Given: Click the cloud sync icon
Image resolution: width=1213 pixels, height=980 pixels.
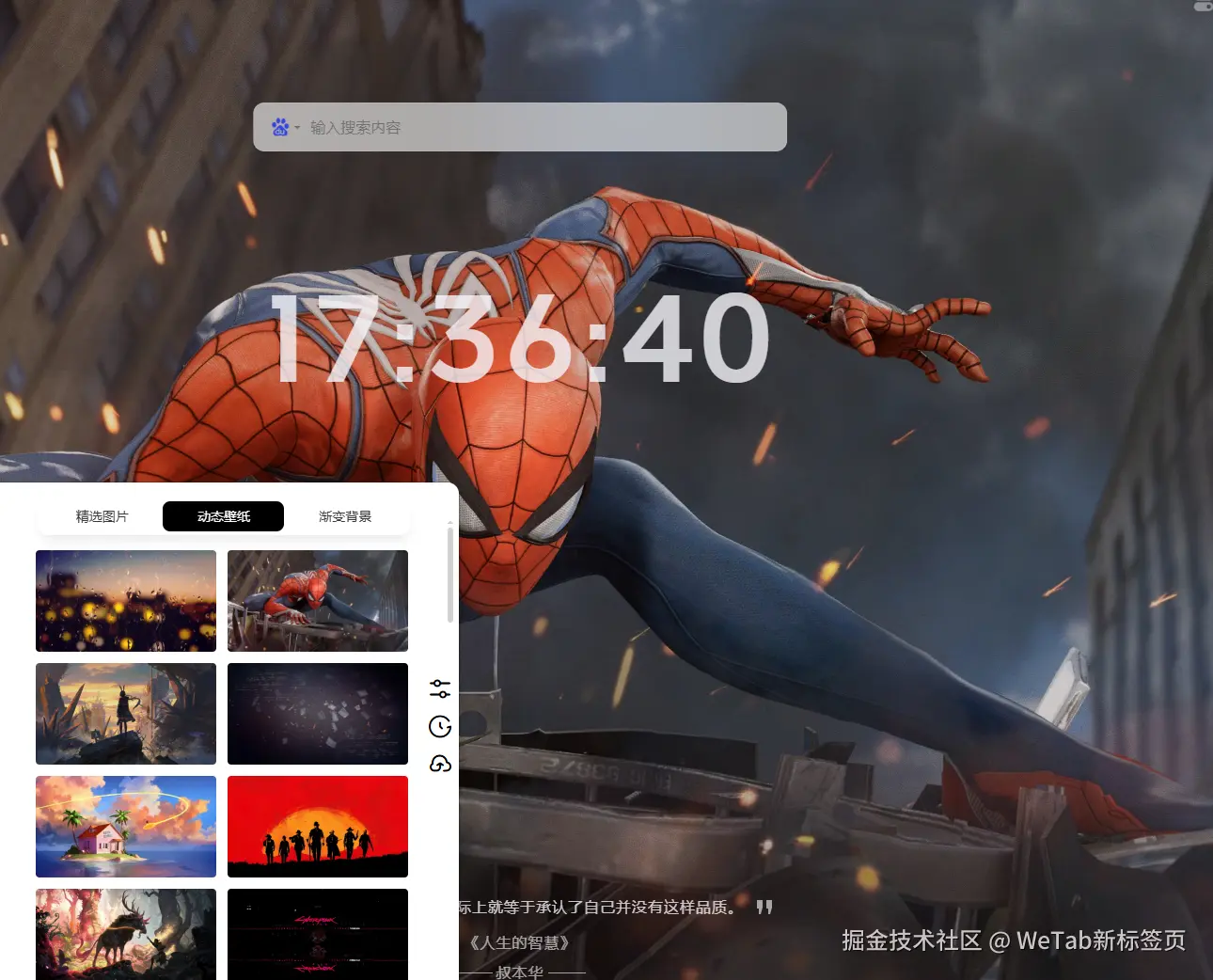Looking at the screenshot, I should tap(440, 764).
